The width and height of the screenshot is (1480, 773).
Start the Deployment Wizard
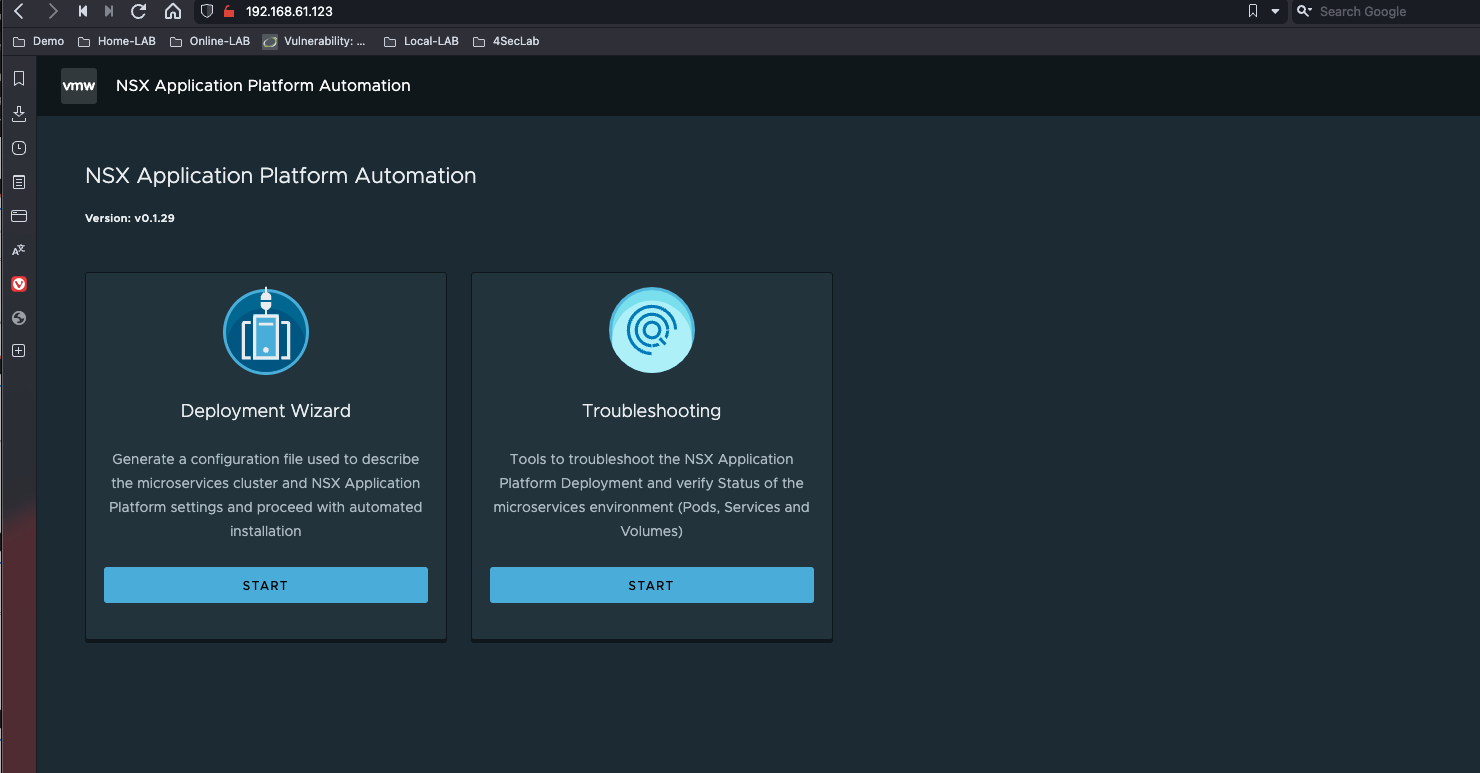click(266, 585)
